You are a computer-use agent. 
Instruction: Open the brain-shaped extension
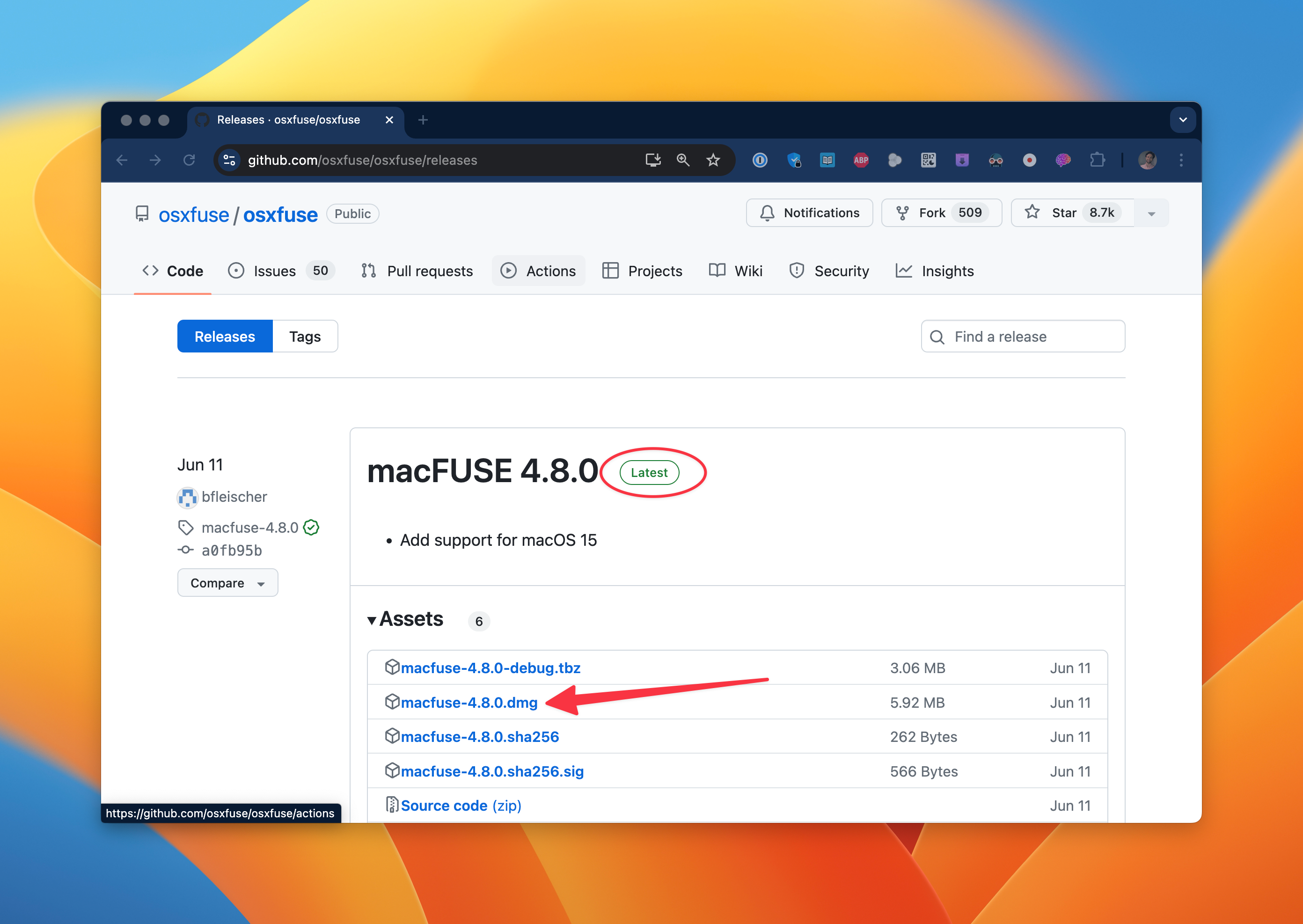(1062, 160)
